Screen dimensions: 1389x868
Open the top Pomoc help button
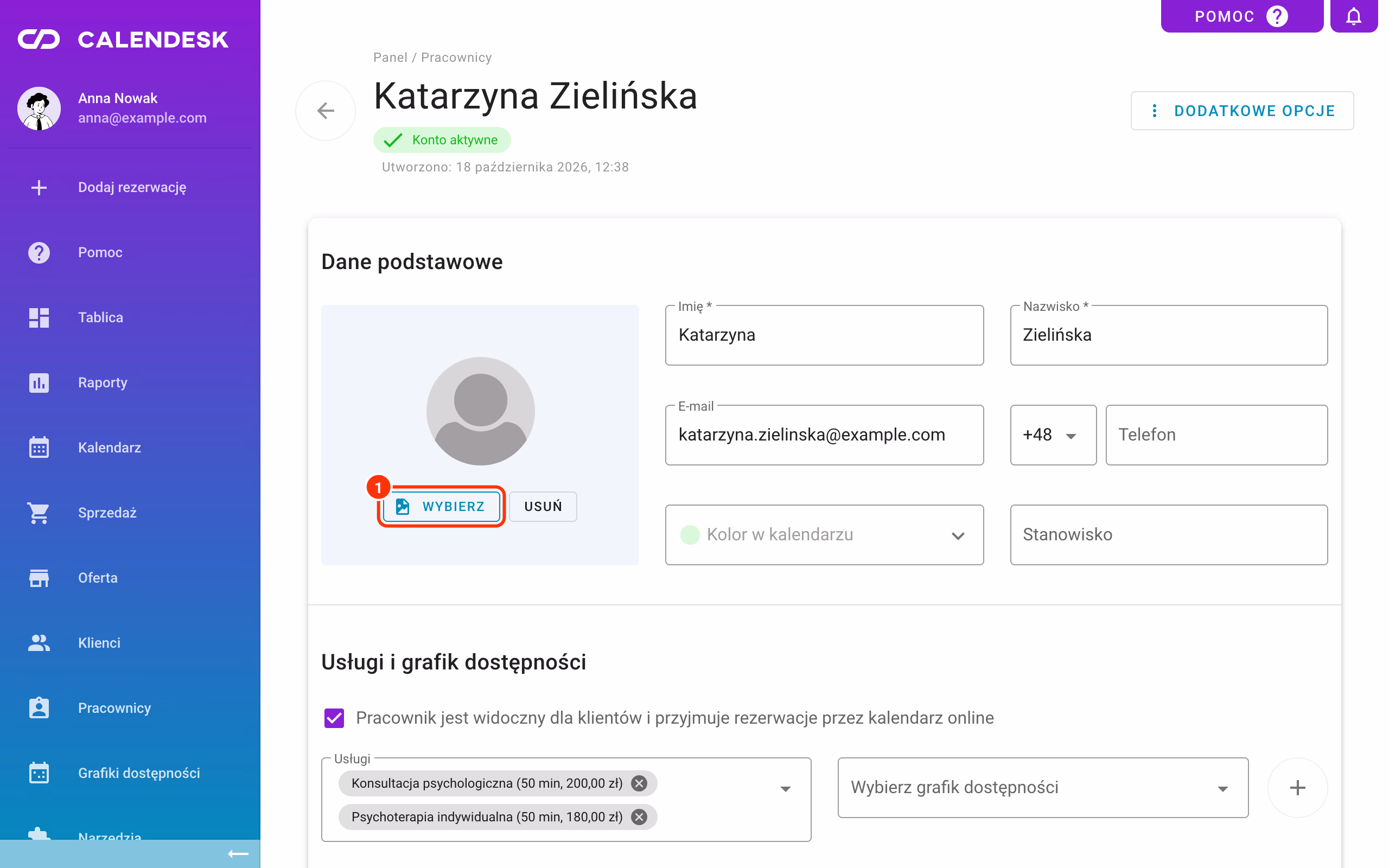point(1241,16)
